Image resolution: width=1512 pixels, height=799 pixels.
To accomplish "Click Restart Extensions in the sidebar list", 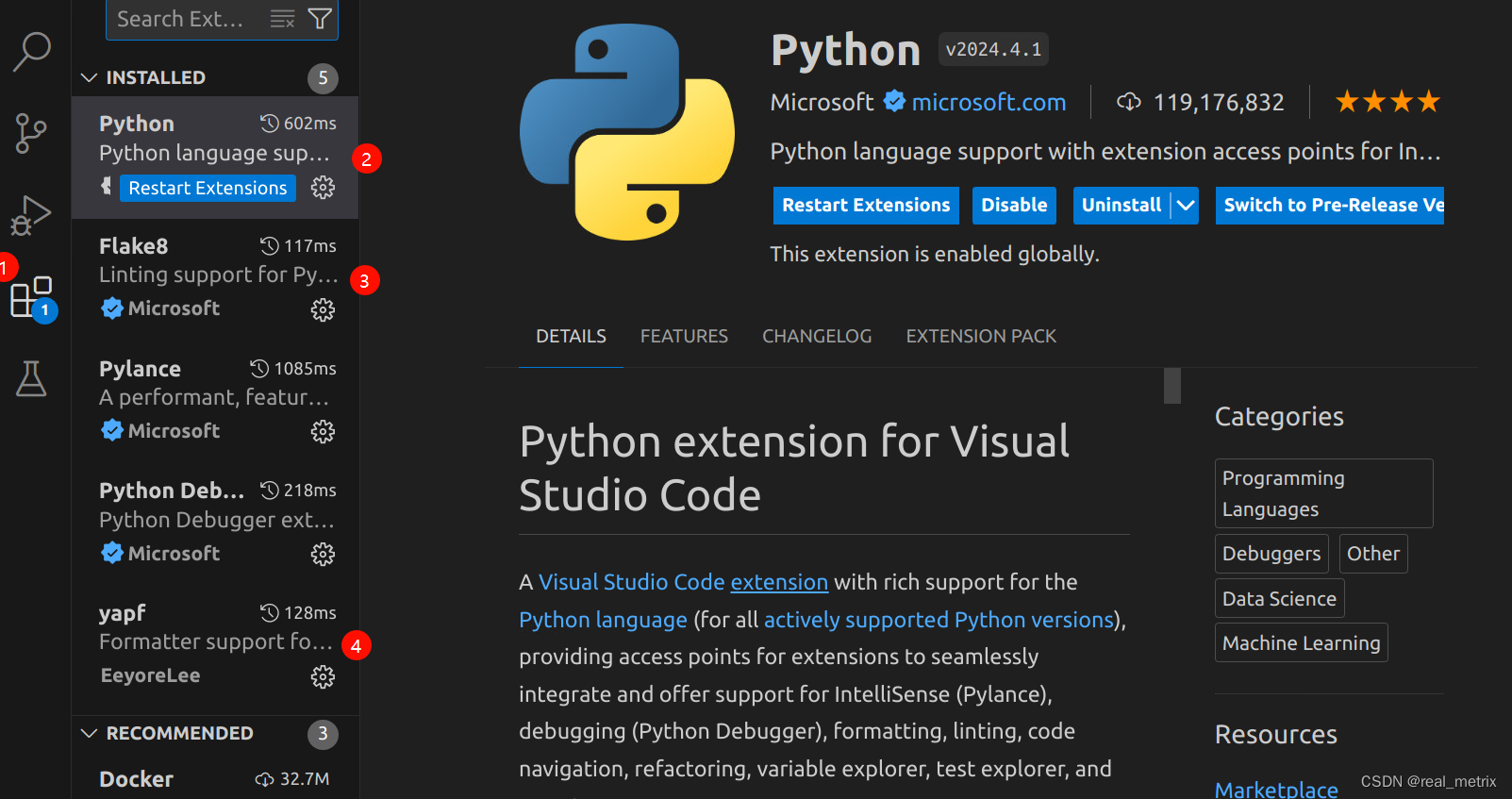I will tap(208, 188).
